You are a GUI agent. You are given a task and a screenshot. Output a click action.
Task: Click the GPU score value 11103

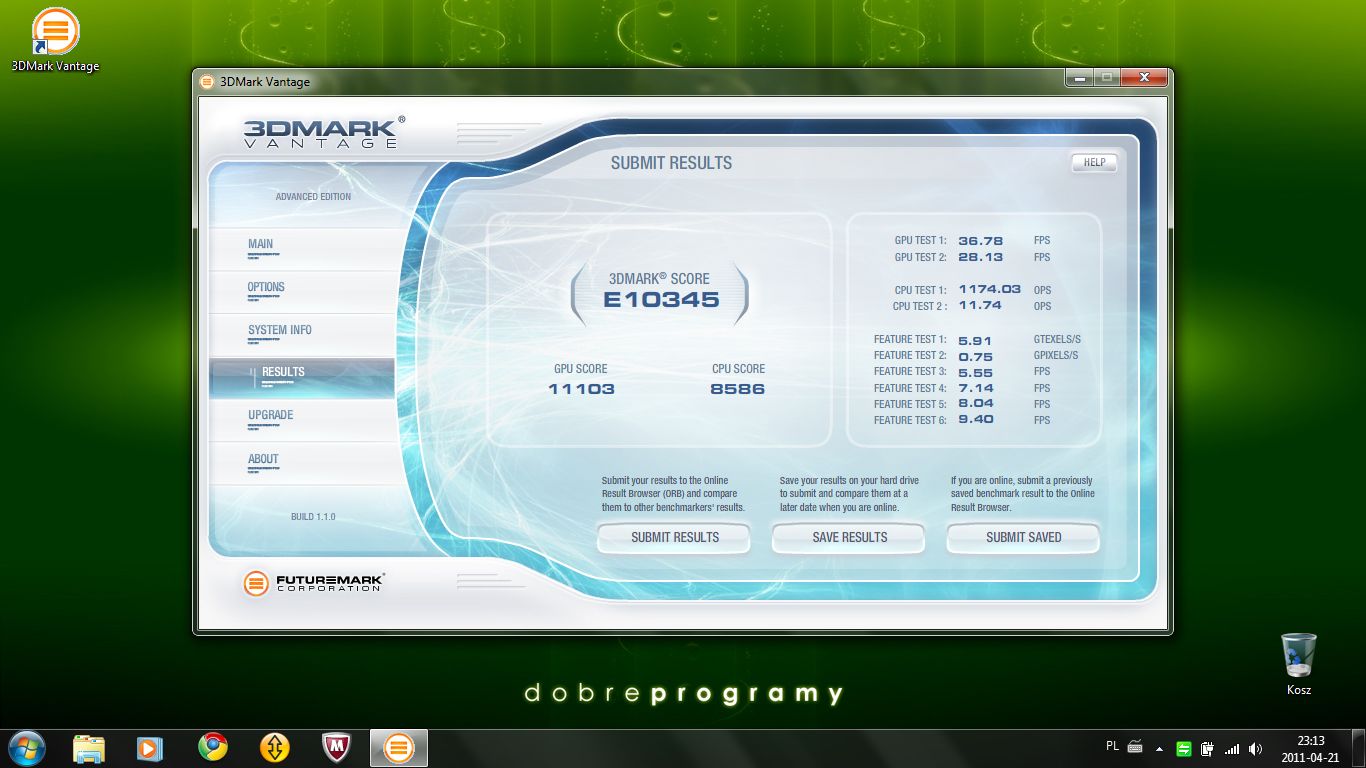[x=581, y=389]
